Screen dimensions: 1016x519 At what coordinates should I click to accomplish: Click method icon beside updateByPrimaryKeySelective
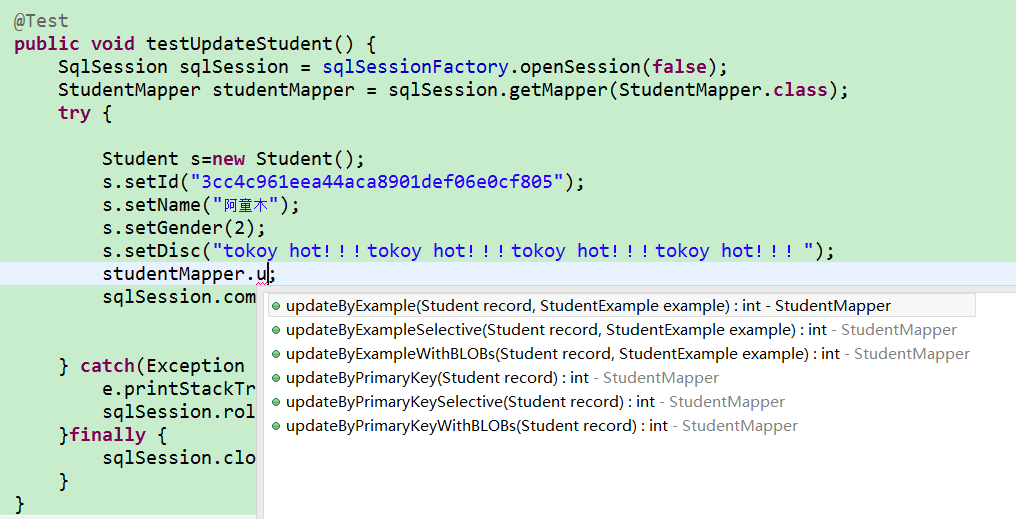point(276,402)
